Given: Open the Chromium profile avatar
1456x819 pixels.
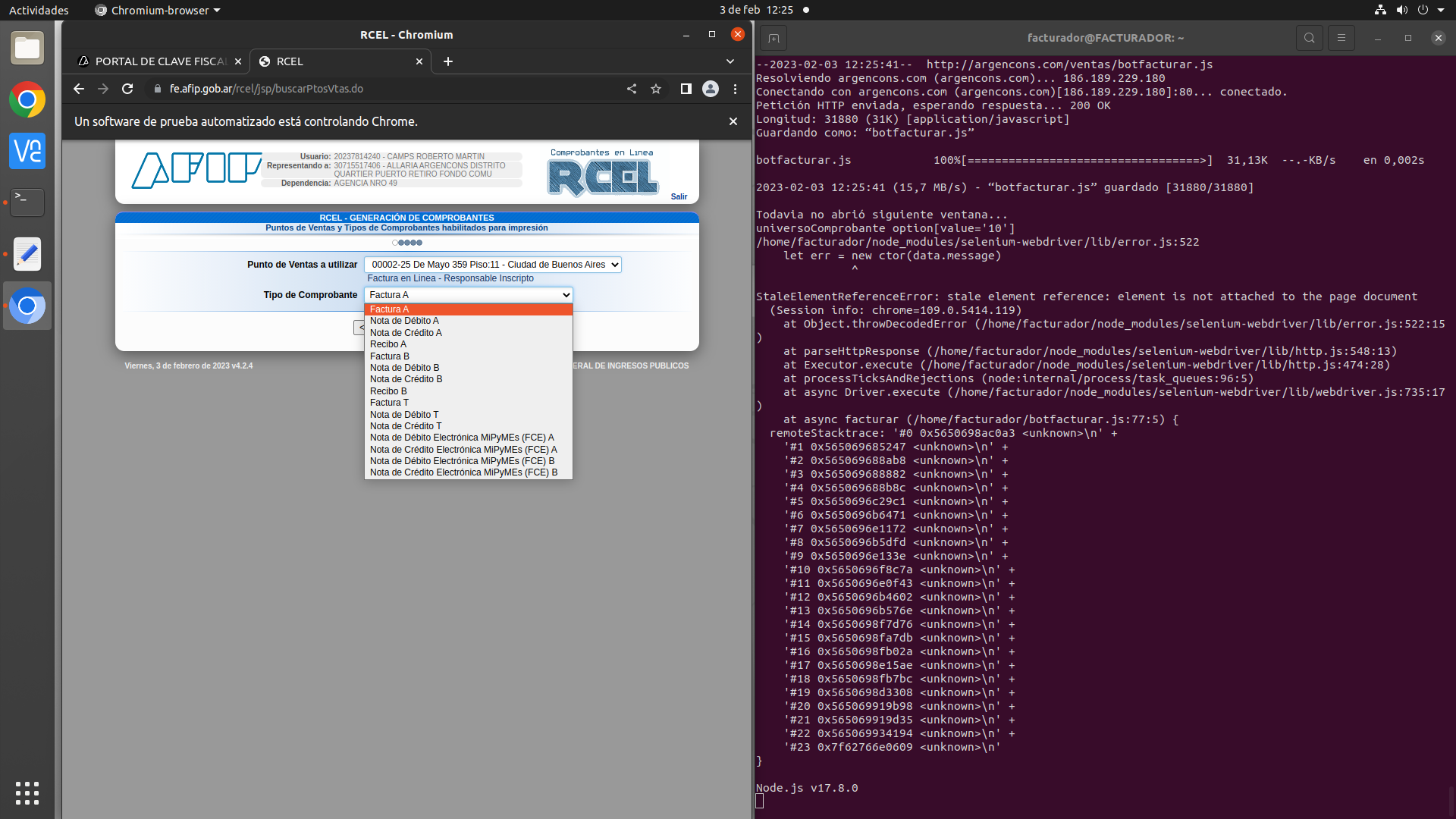Looking at the screenshot, I should point(711,89).
